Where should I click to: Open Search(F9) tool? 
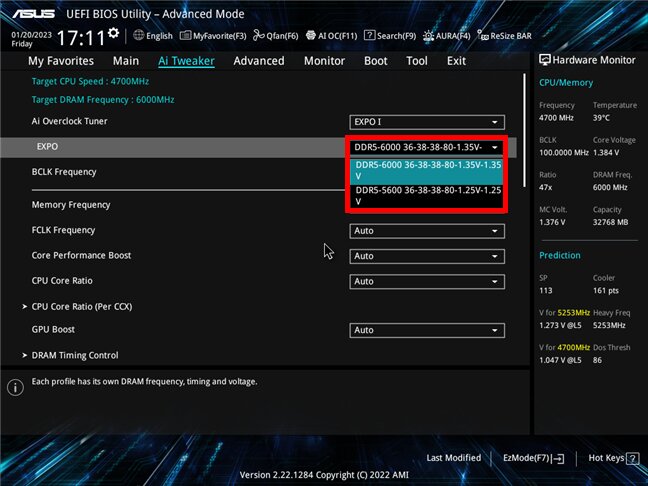(x=390, y=36)
